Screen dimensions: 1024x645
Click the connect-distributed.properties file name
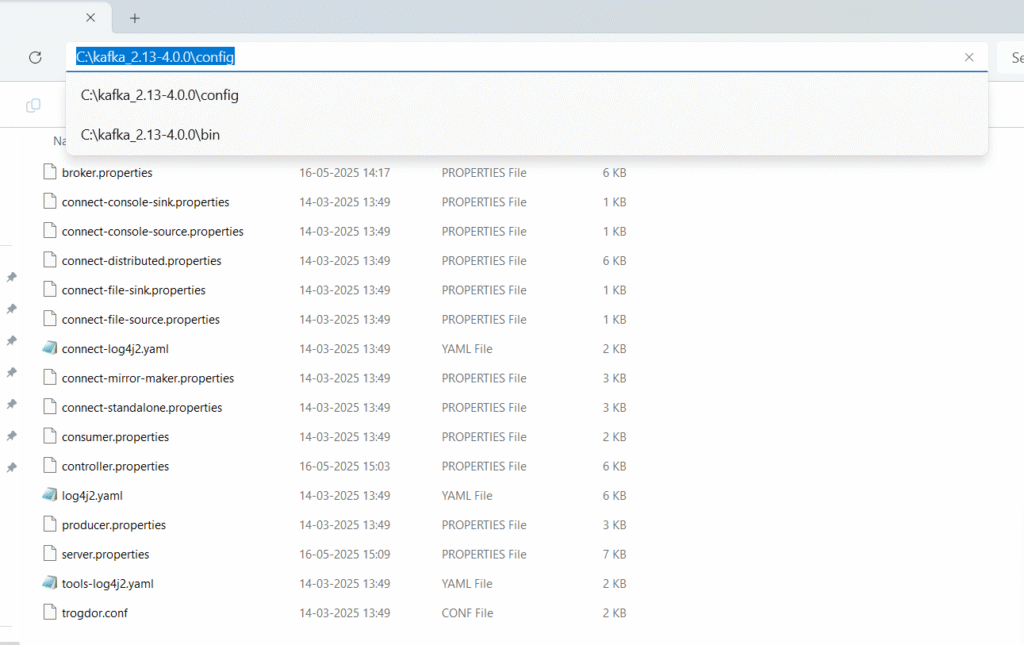142,261
